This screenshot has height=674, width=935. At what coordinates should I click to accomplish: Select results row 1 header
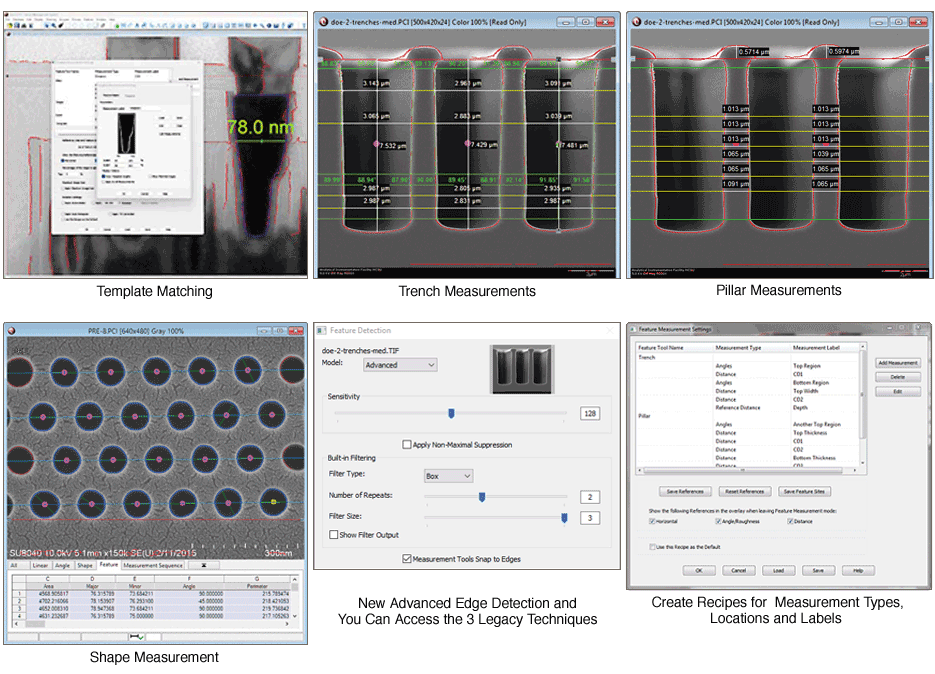click(x=19, y=593)
